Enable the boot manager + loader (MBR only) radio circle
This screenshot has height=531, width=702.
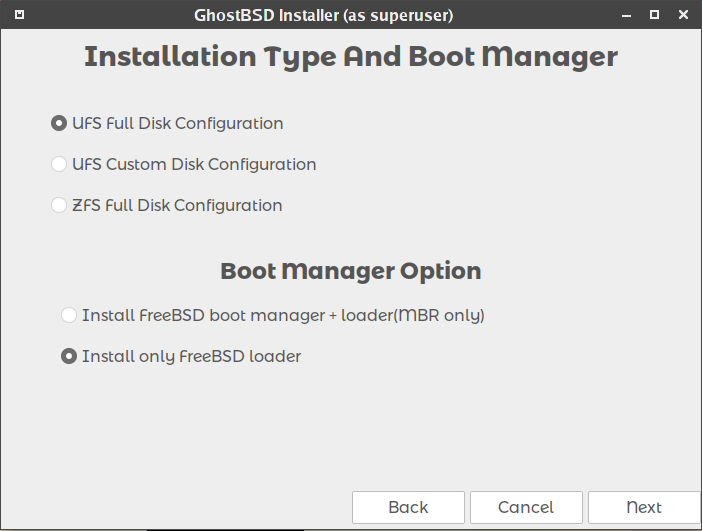[x=69, y=315]
